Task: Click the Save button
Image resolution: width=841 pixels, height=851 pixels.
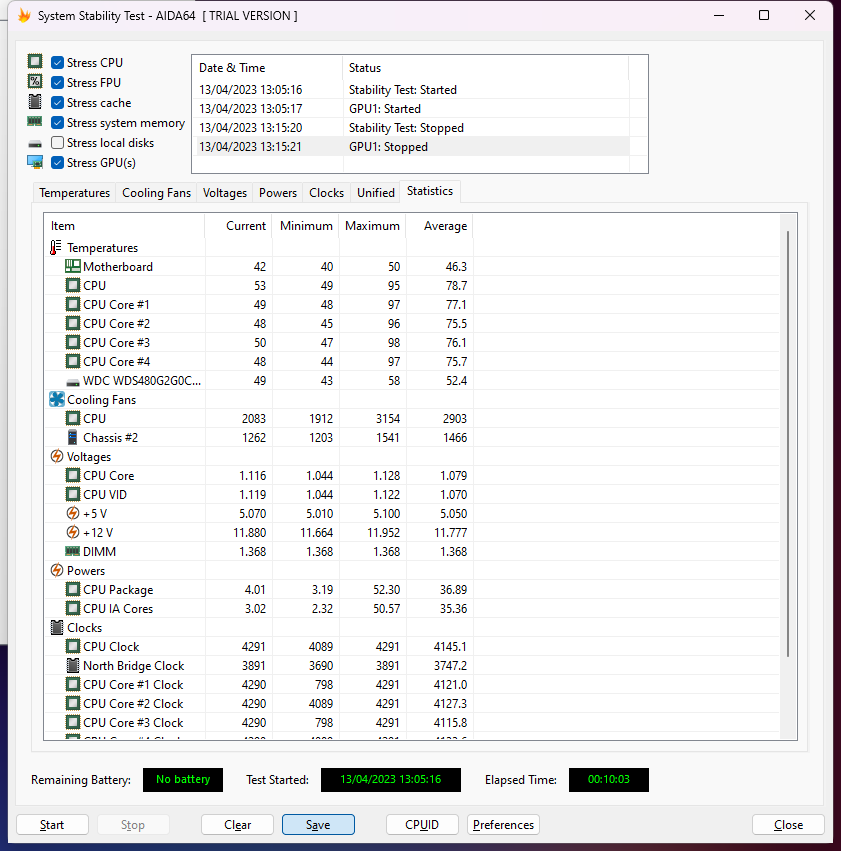Action: (318, 824)
